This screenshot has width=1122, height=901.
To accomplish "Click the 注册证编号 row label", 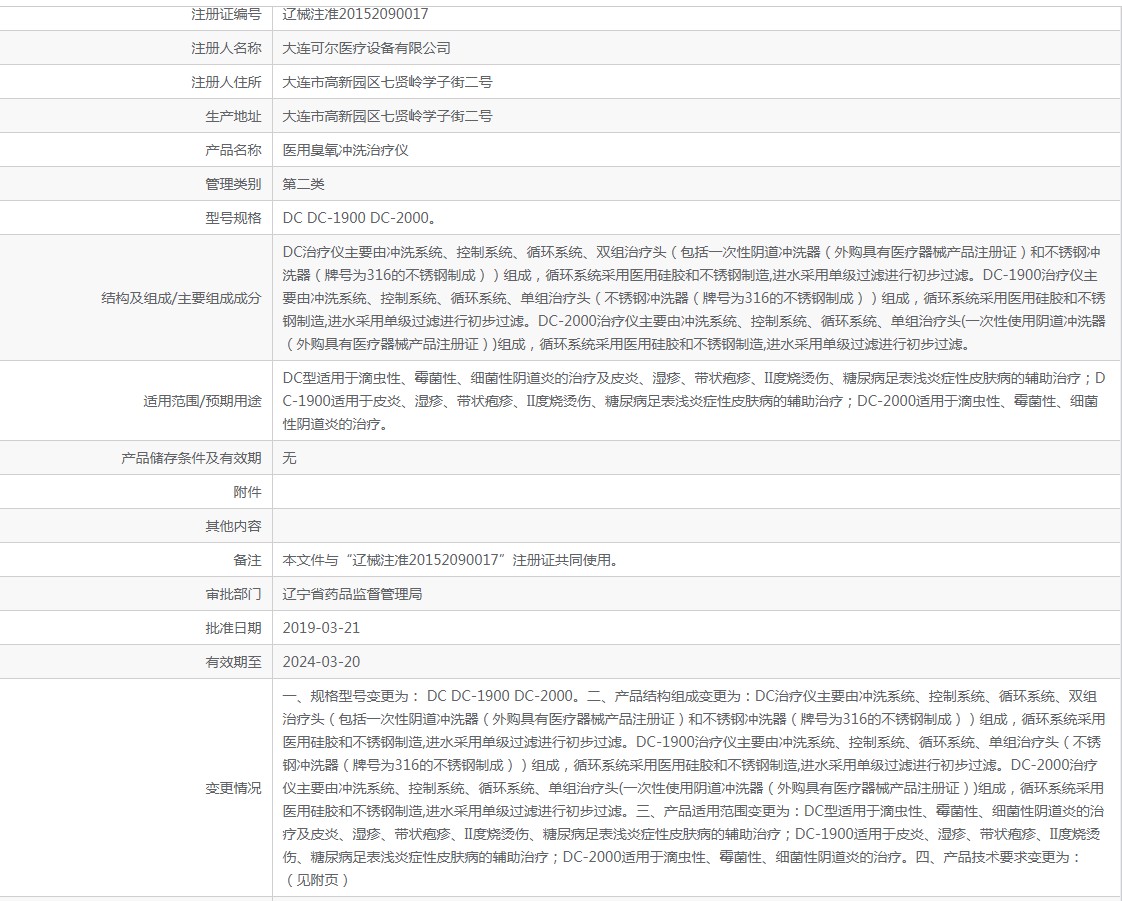I will pos(226,14).
